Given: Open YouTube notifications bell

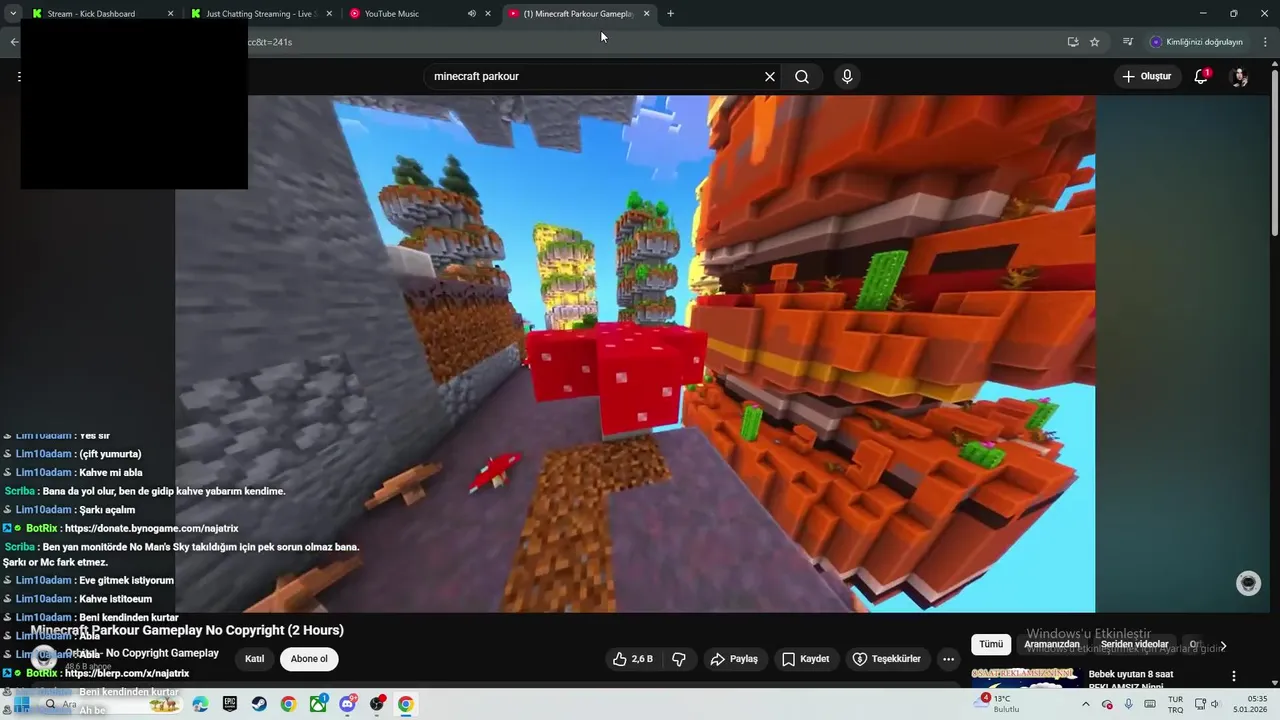Looking at the screenshot, I should (1202, 76).
